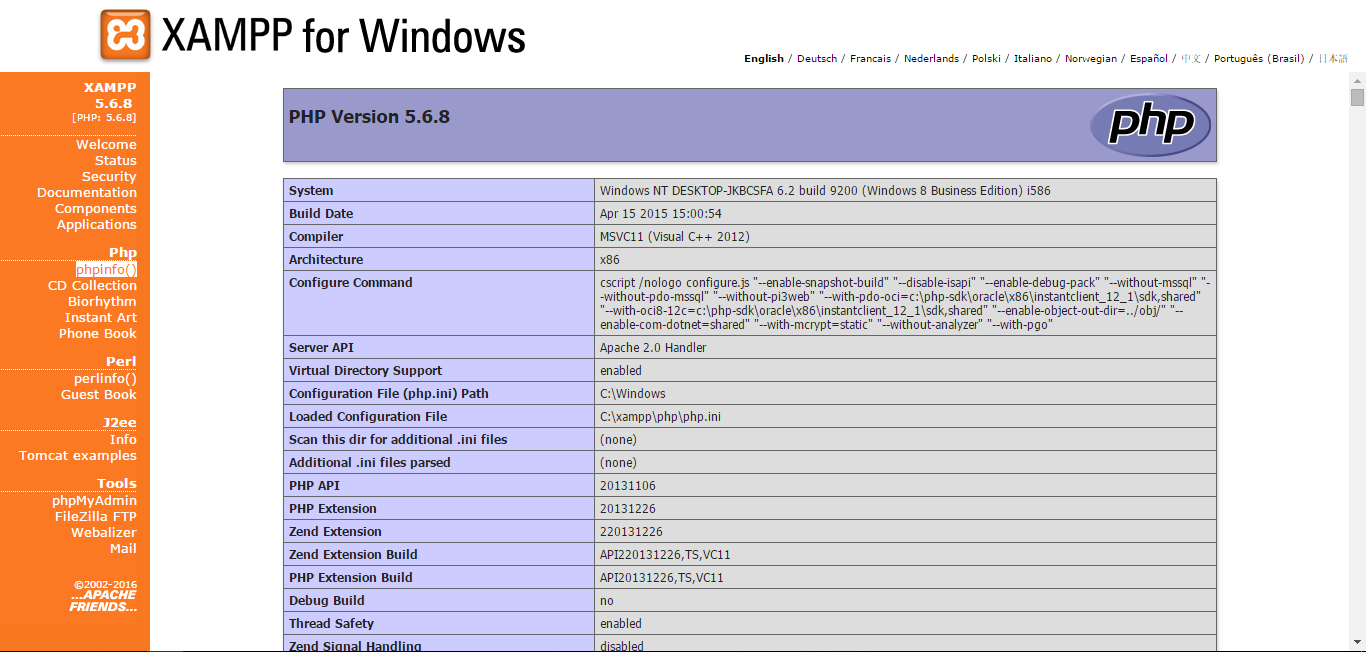
Task: Open the CD Collection demo
Action: [x=92, y=286]
